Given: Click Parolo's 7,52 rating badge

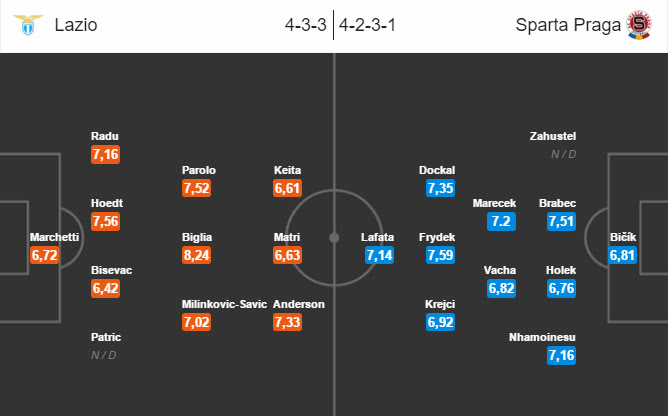Looking at the screenshot, I should 196,188.
